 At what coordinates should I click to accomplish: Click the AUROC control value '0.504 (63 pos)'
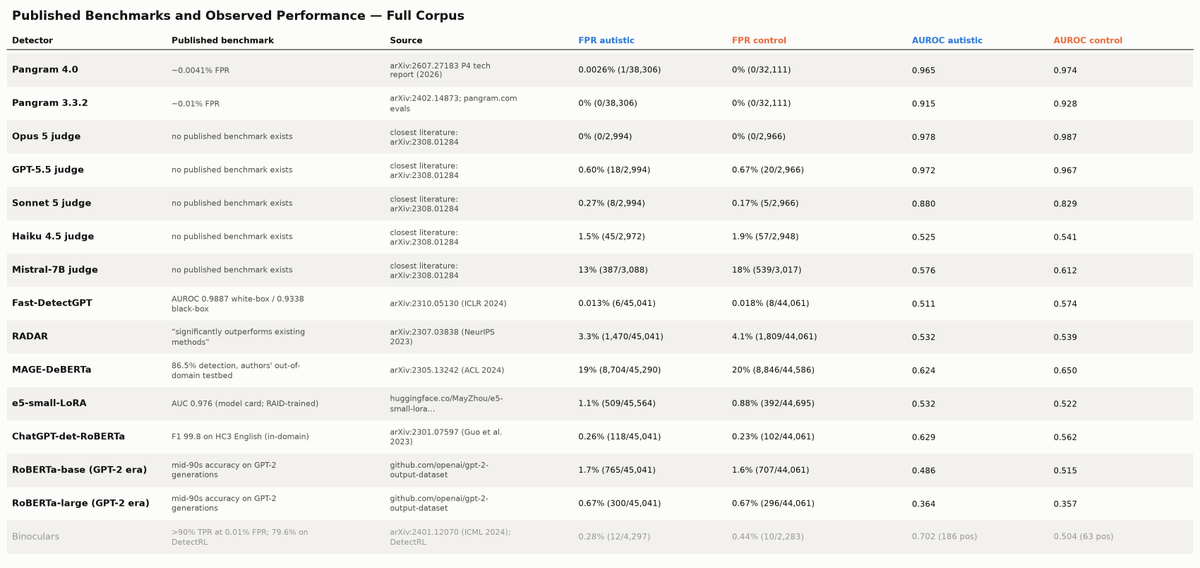click(x=1084, y=537)
